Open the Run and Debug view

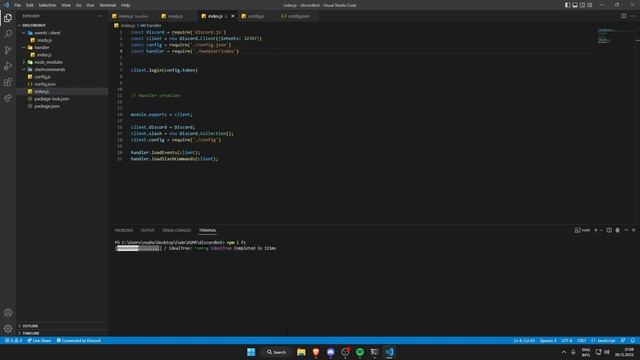(x=8, y=66)
